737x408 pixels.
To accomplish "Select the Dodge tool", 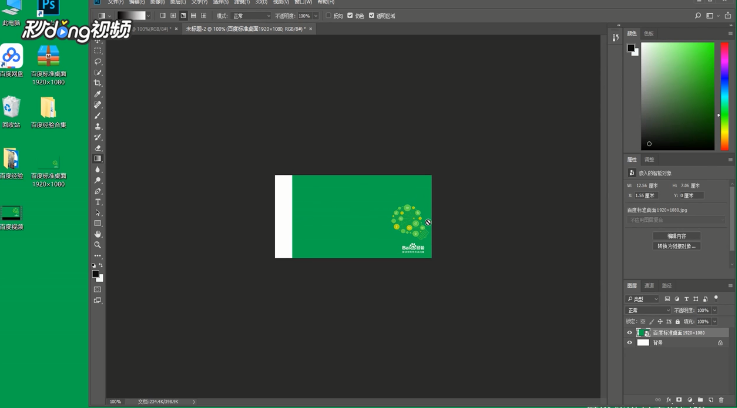I will (x=98, y=180).
